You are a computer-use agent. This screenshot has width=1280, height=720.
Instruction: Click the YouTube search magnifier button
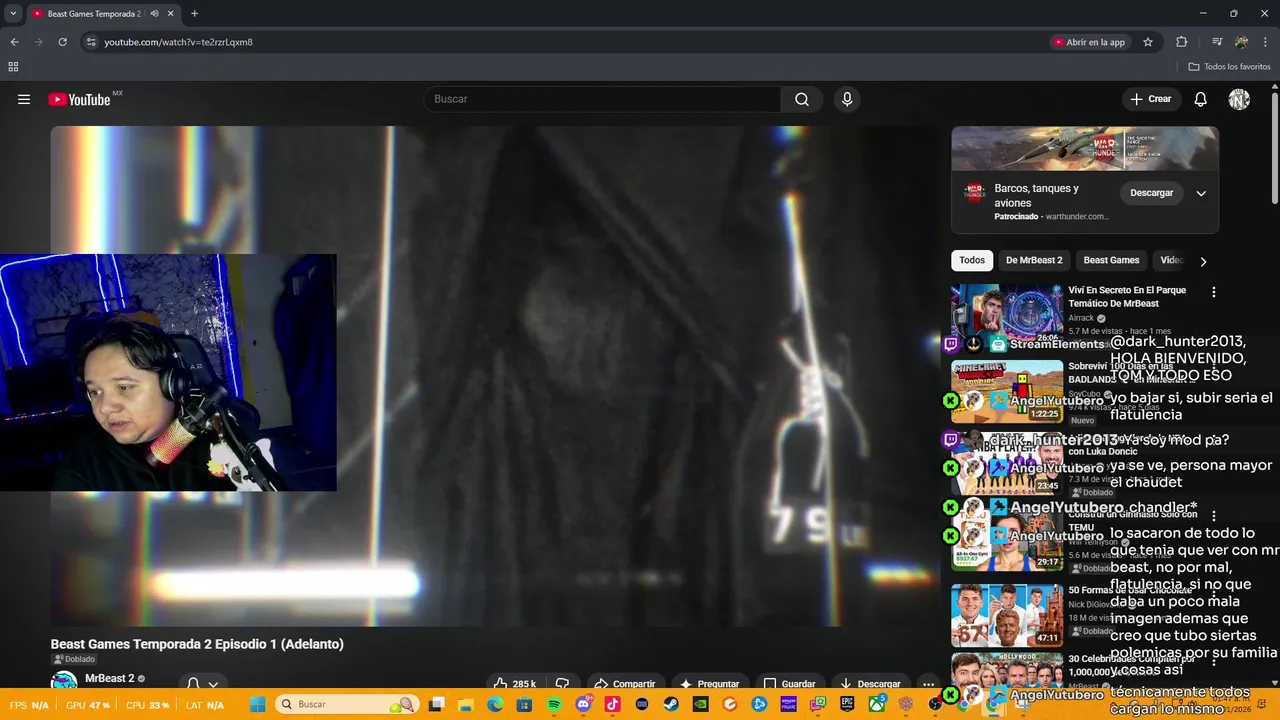tap(802, 99)
